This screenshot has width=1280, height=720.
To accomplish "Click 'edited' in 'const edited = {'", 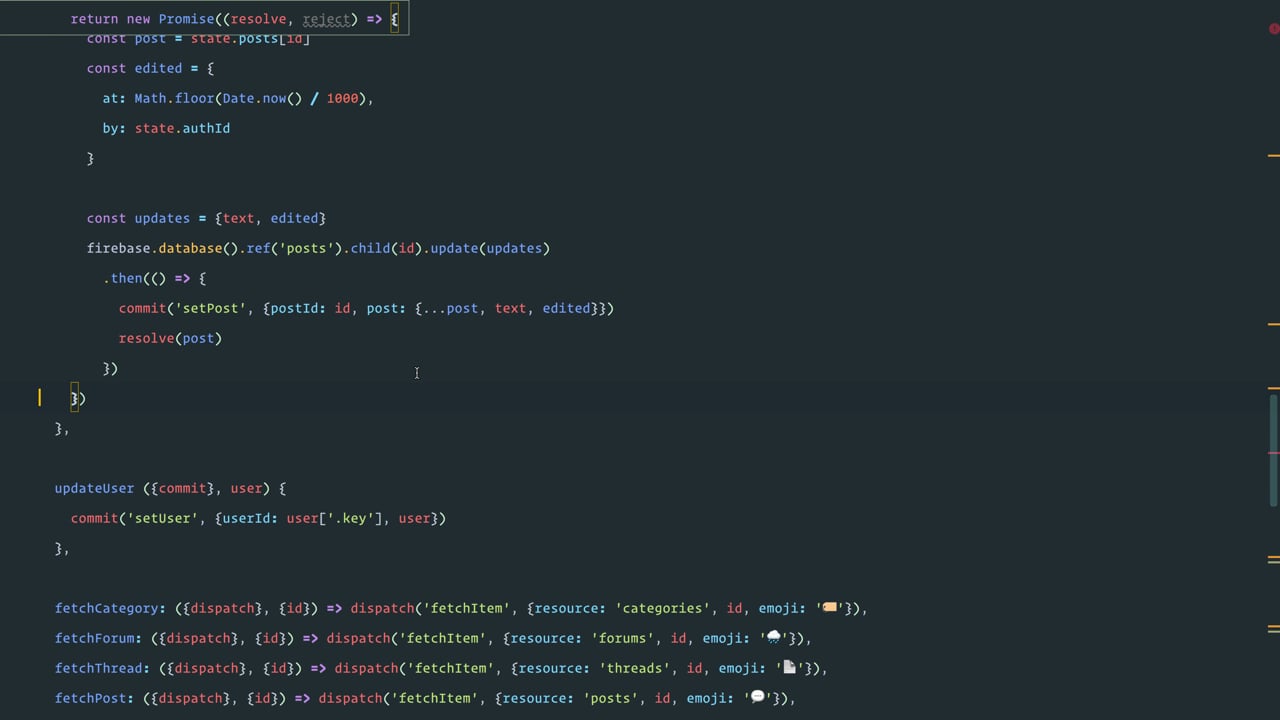I will click(159, 68).
